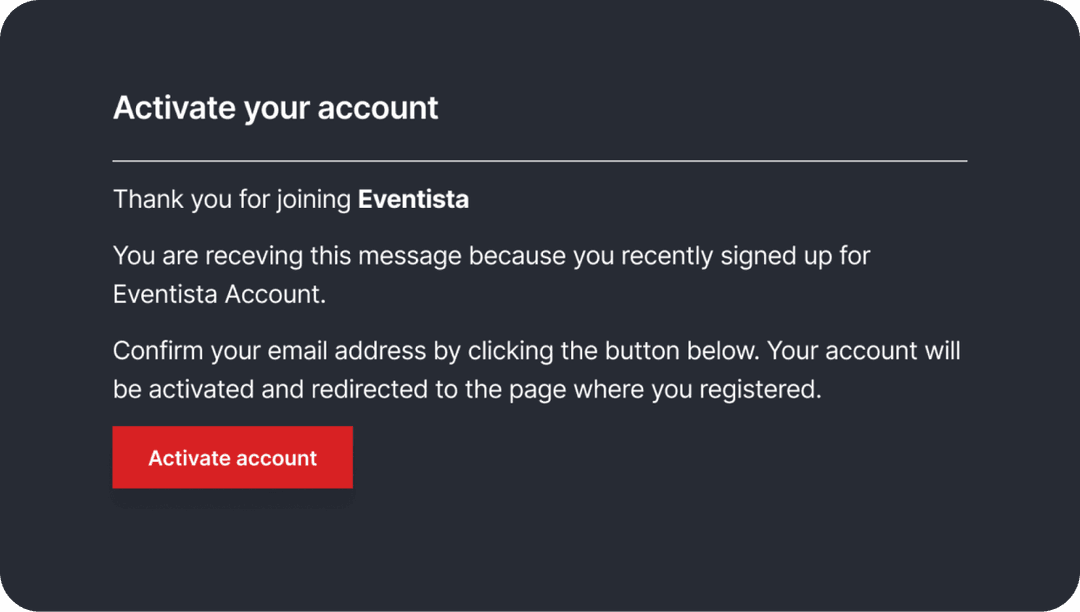
Task: Select the bold Eventista brand name
Action: [413, 199]
